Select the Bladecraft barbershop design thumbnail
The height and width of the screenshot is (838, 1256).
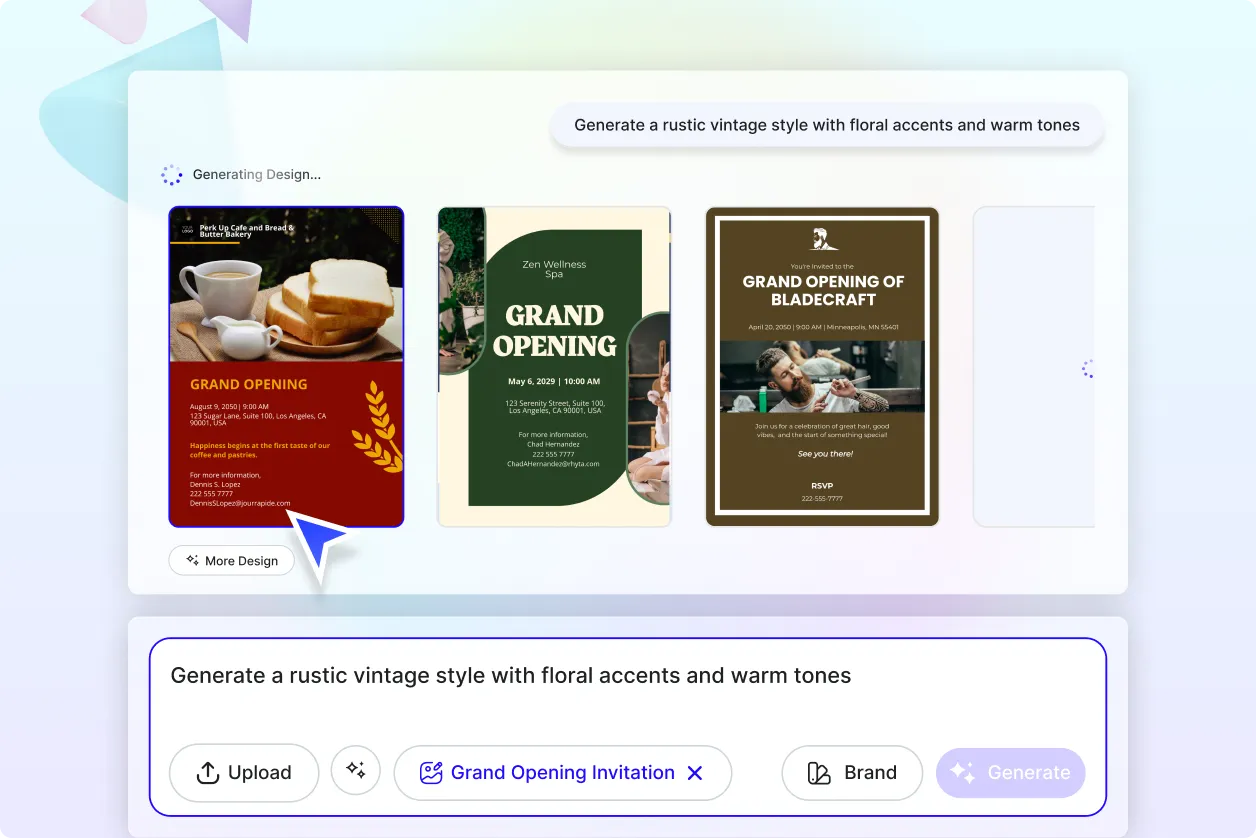coord(822,366)
